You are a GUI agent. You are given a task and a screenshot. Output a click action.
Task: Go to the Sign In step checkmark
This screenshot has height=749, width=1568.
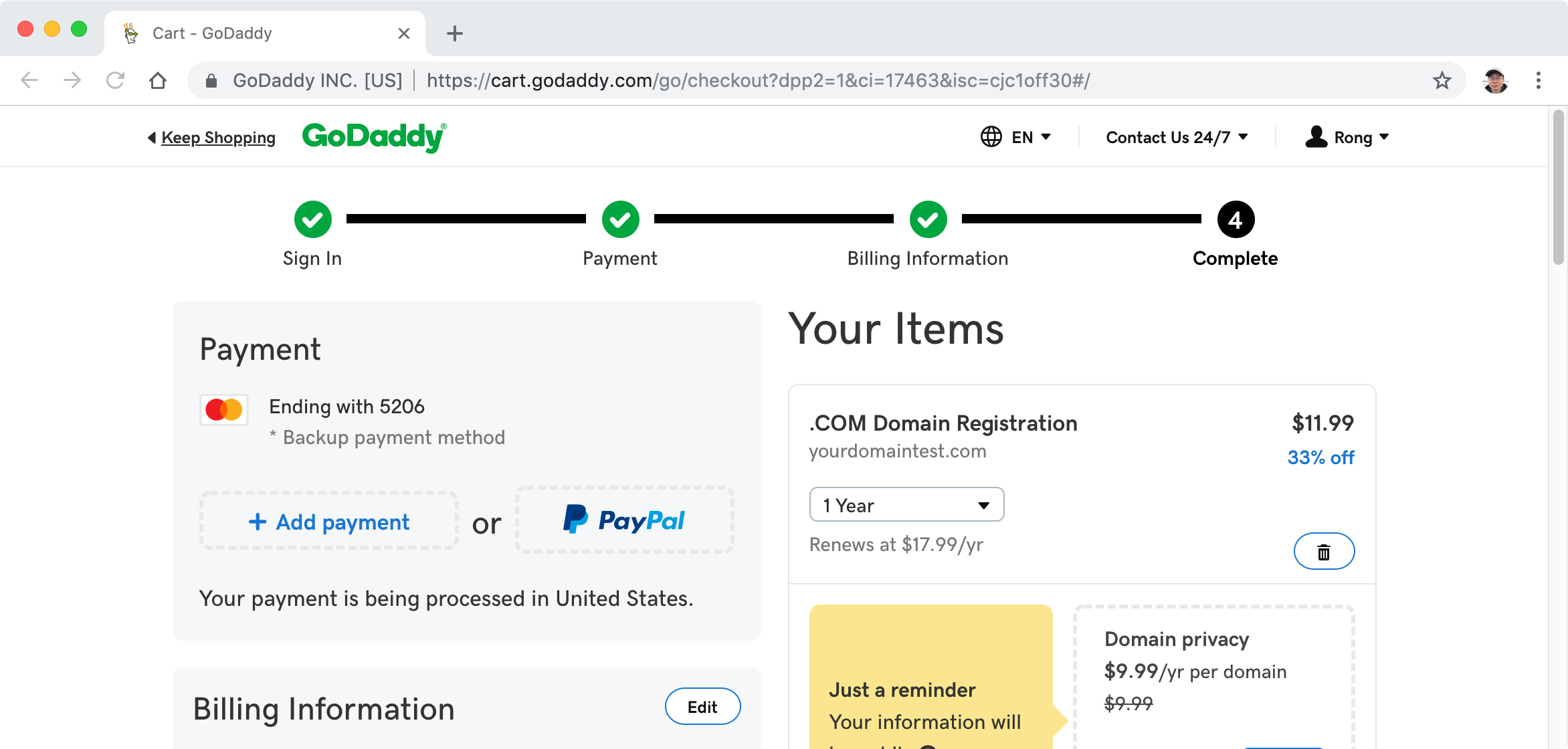pyautogui.click(x=312, y=219)
